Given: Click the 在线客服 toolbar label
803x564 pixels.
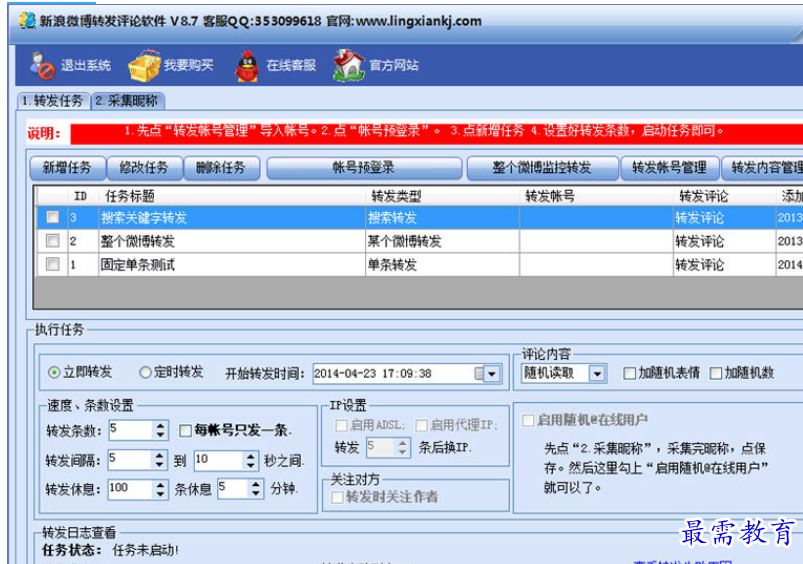Looking at the screenshot, I should [291, 65].
